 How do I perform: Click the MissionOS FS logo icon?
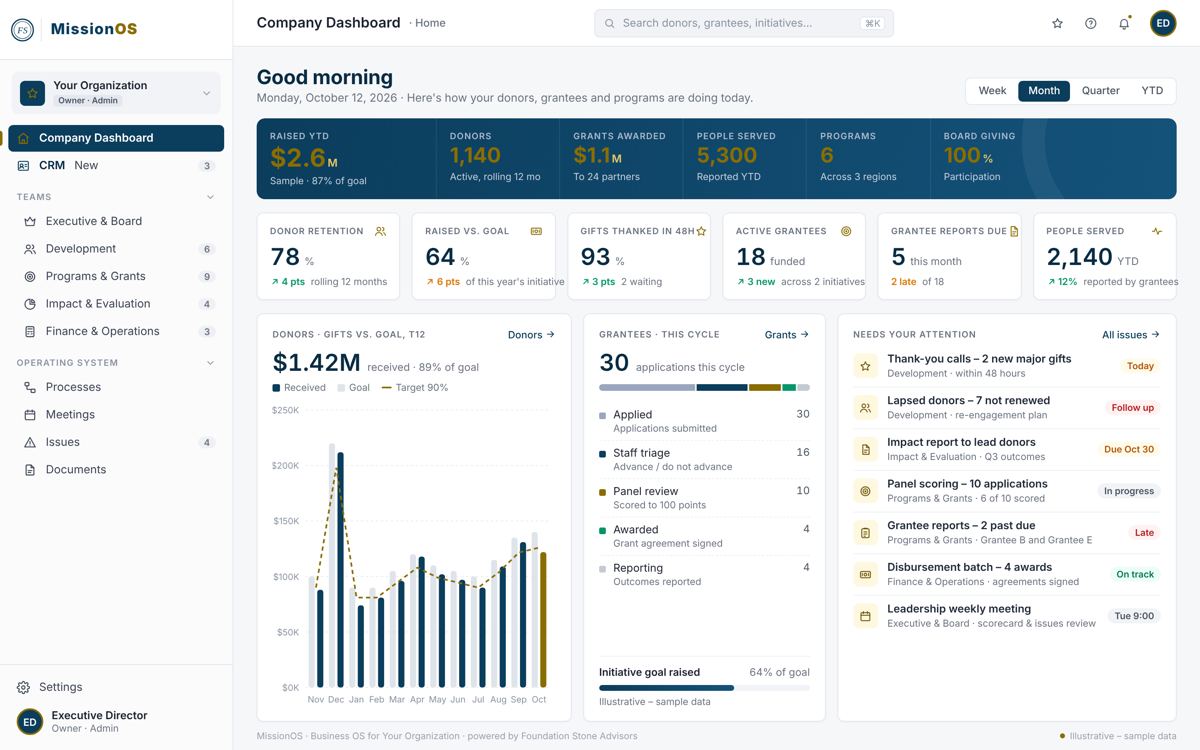point(23,29)
